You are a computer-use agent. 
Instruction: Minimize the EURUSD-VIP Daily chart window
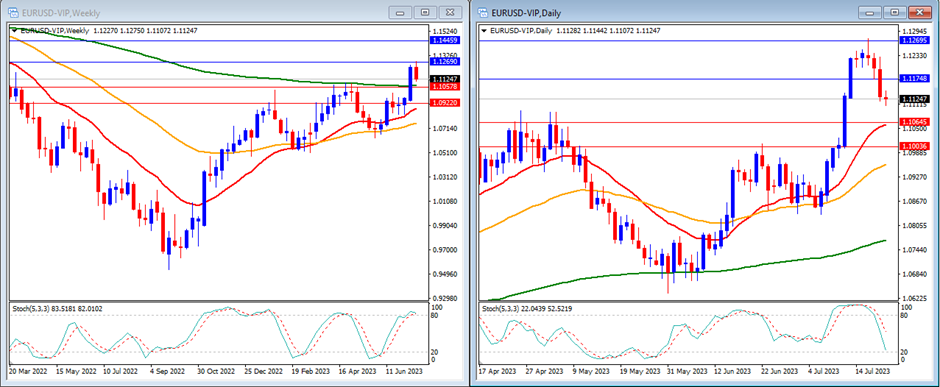tap(870, 12)
